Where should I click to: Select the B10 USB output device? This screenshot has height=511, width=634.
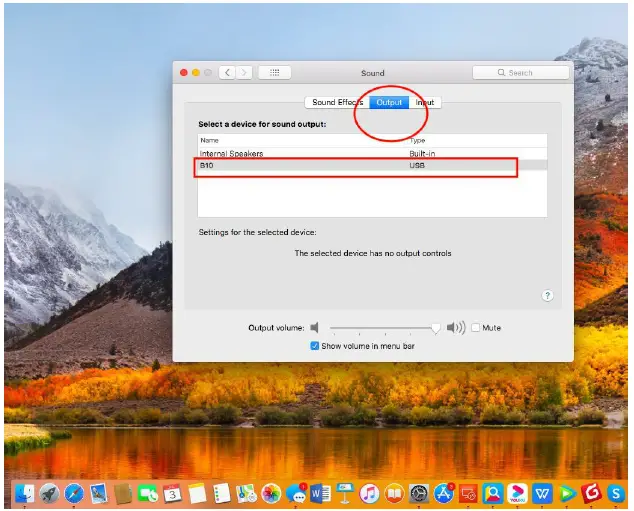click(x=372, y=165)
